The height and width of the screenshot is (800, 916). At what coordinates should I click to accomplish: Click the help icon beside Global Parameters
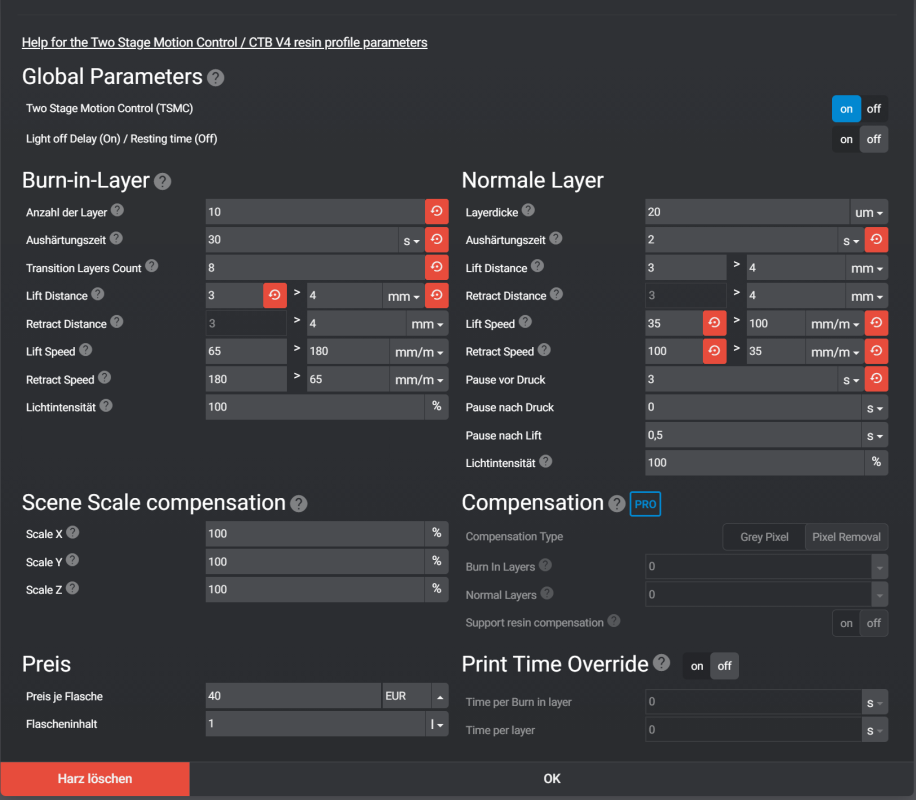point(216,78)
